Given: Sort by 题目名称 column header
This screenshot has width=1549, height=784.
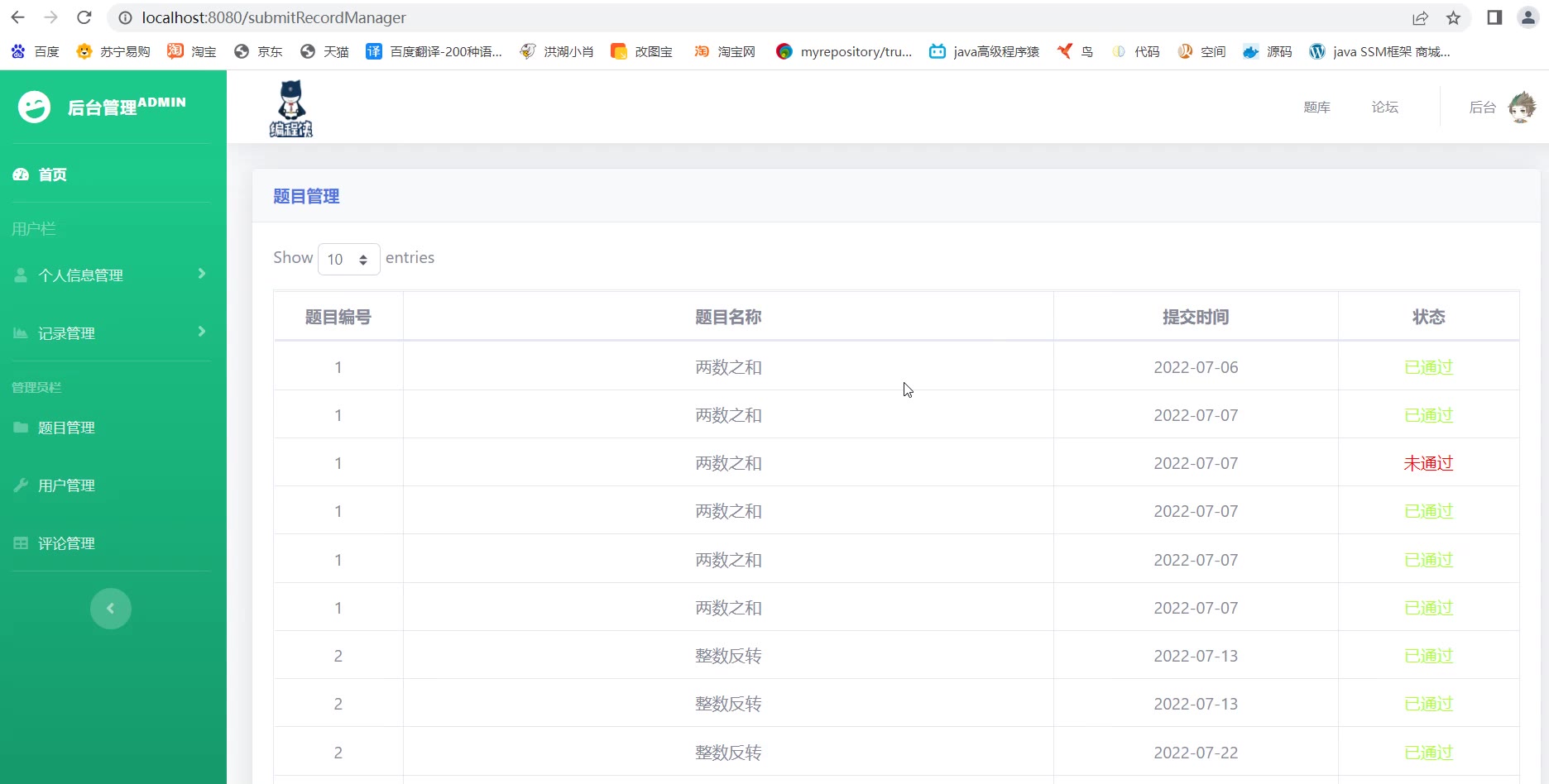Looking at the screenshot, I should [728, 317].
